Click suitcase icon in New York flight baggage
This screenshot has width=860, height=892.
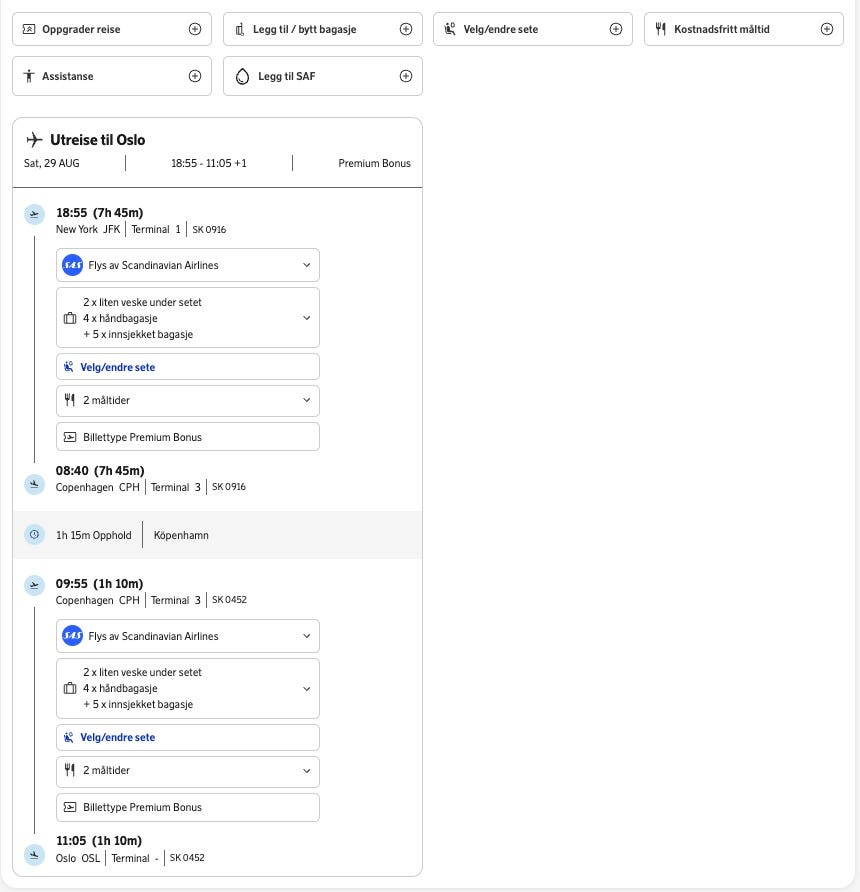[70, 318]
